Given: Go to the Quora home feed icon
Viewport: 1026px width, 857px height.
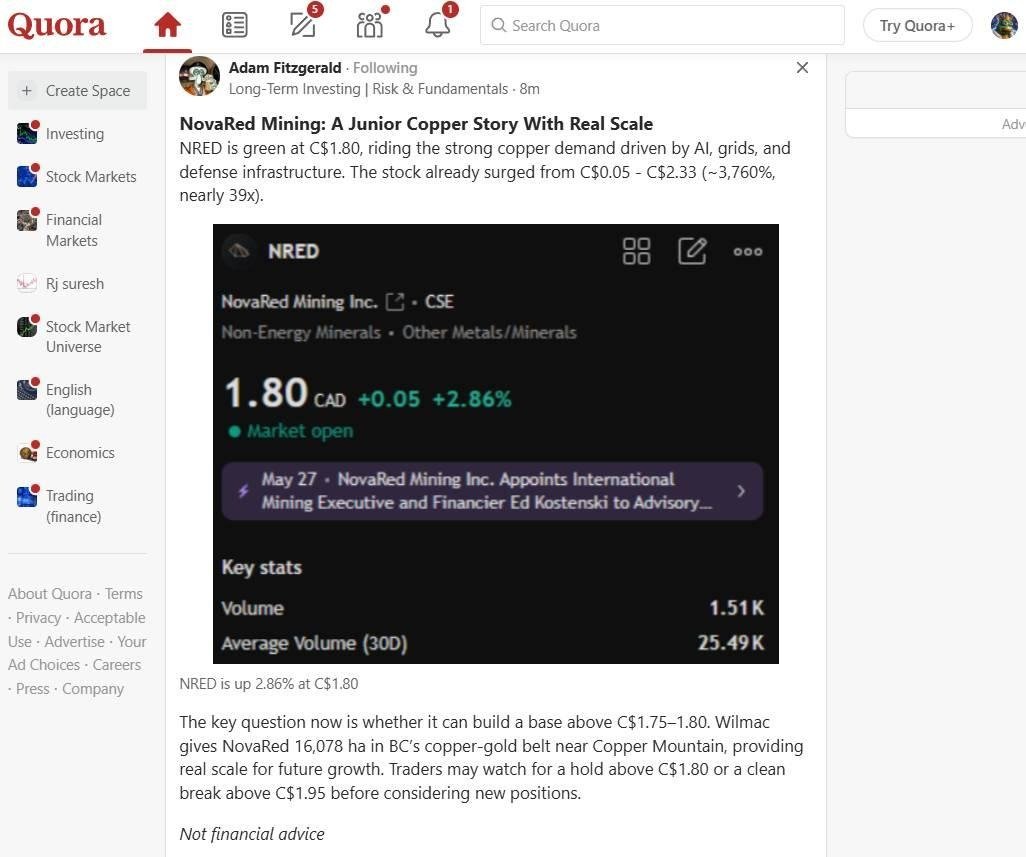Looking at the screenshot, I should pos(168,26).
